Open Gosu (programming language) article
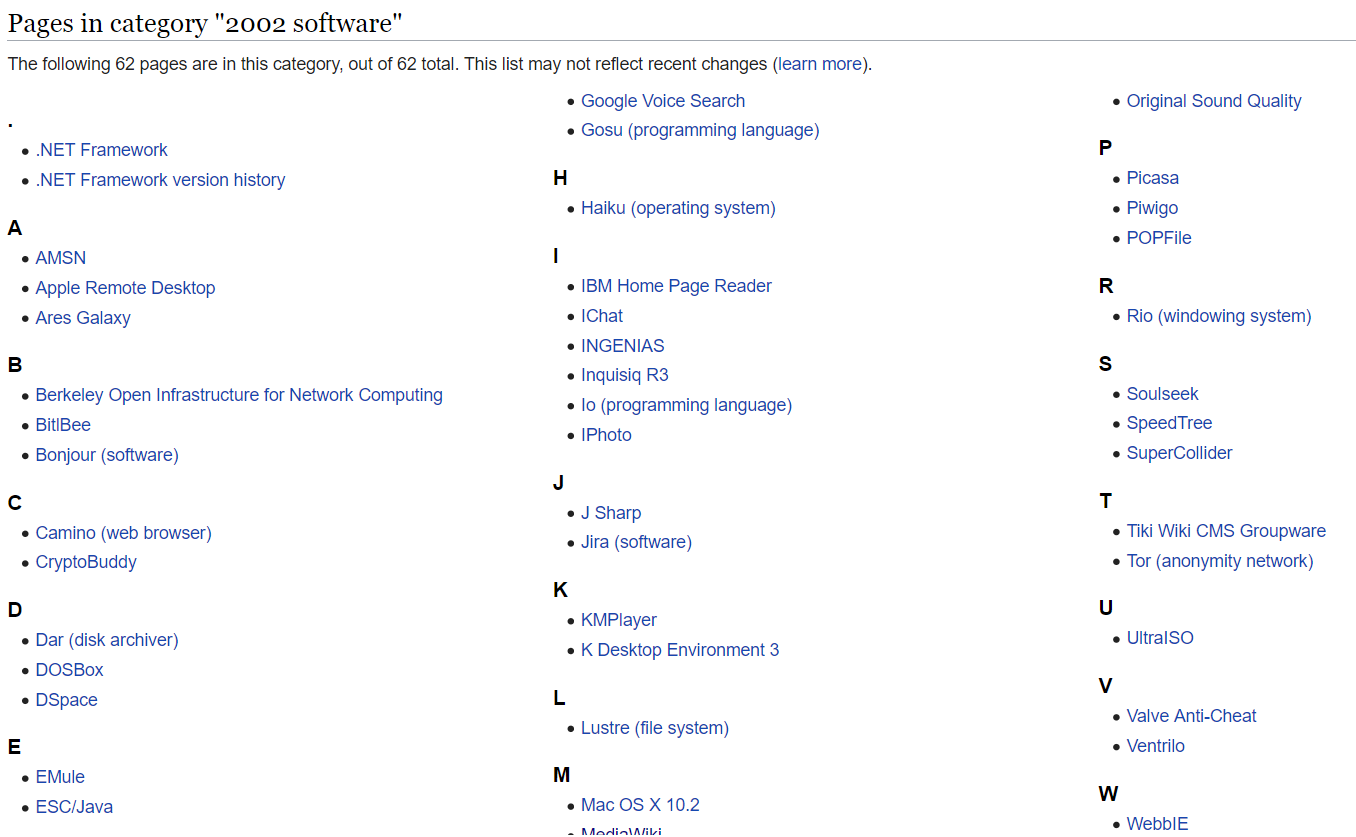The image size is (1356, 837). click(700, 130)
